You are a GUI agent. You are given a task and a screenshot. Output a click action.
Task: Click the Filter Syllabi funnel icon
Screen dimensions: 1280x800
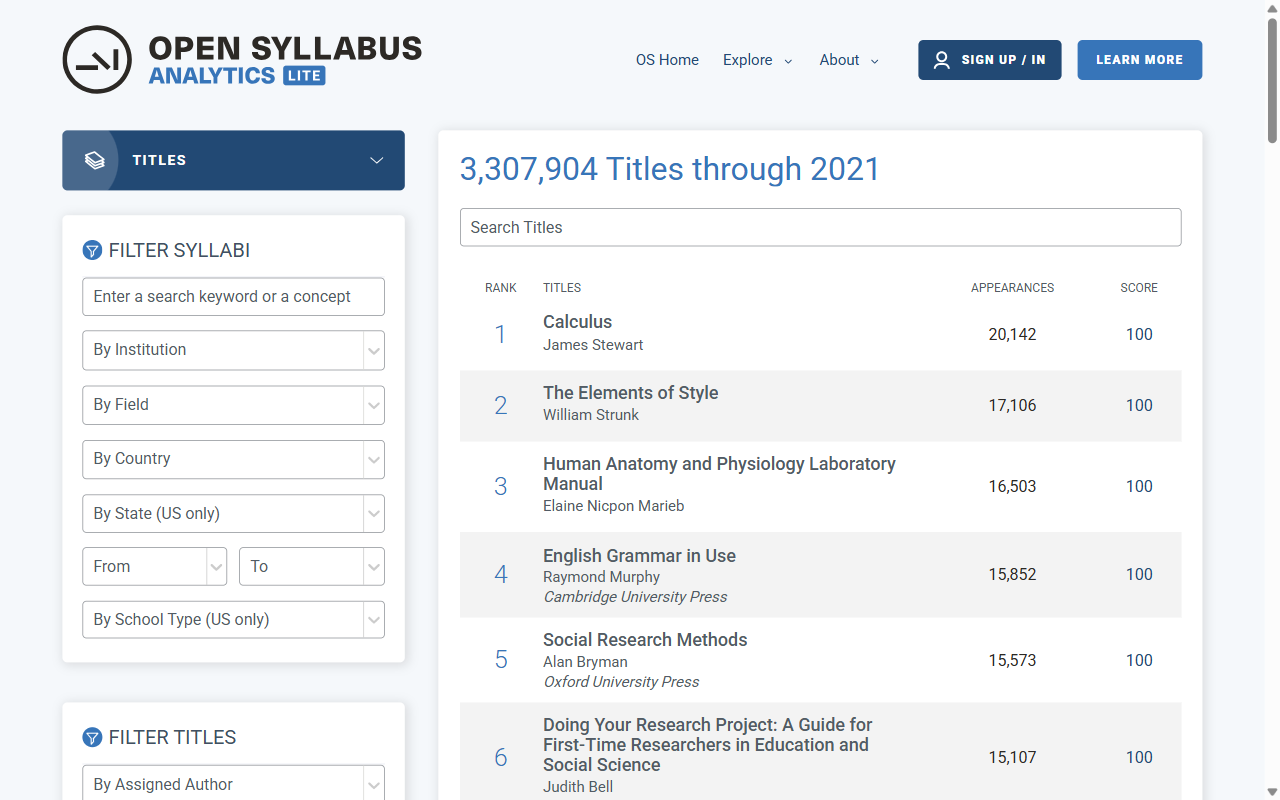coord(92,250)
